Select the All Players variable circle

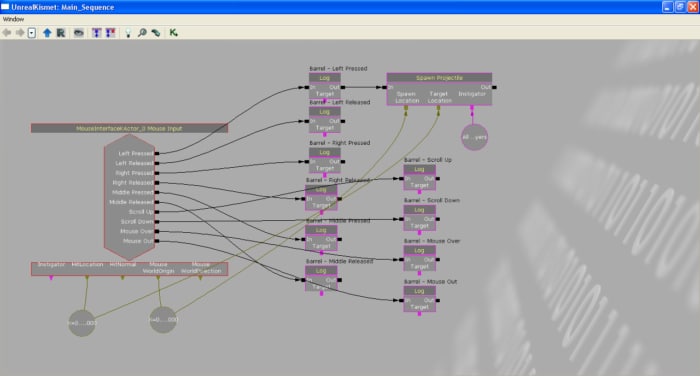point(474,137)
